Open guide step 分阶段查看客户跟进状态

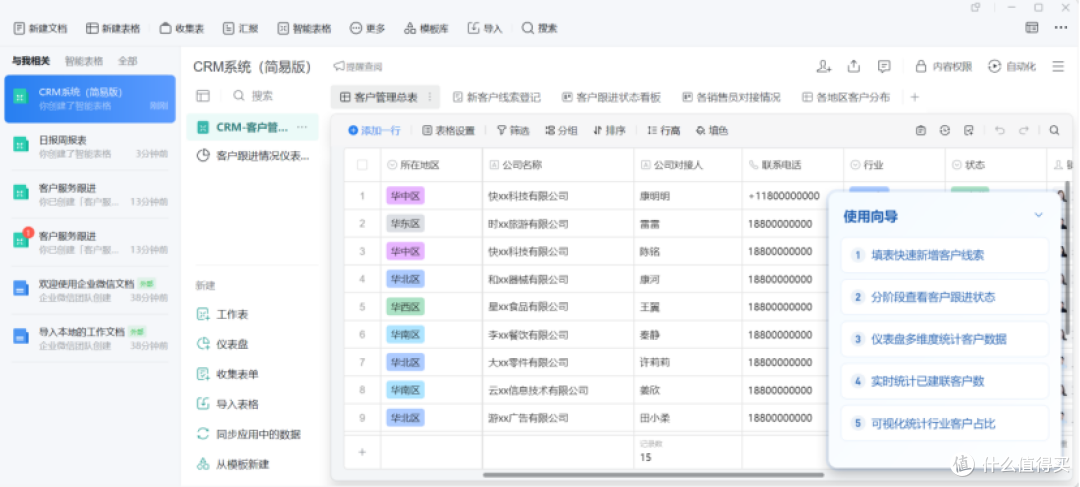945,297
